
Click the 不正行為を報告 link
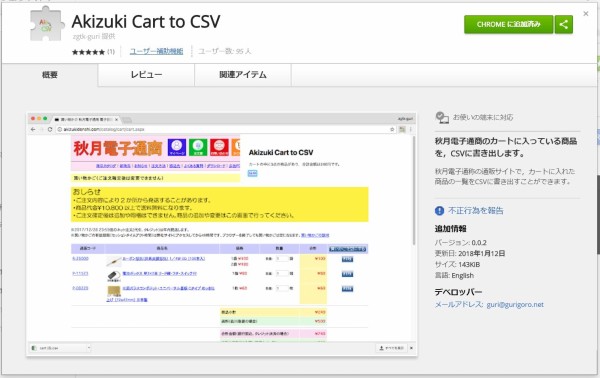(x=476, y=210)
